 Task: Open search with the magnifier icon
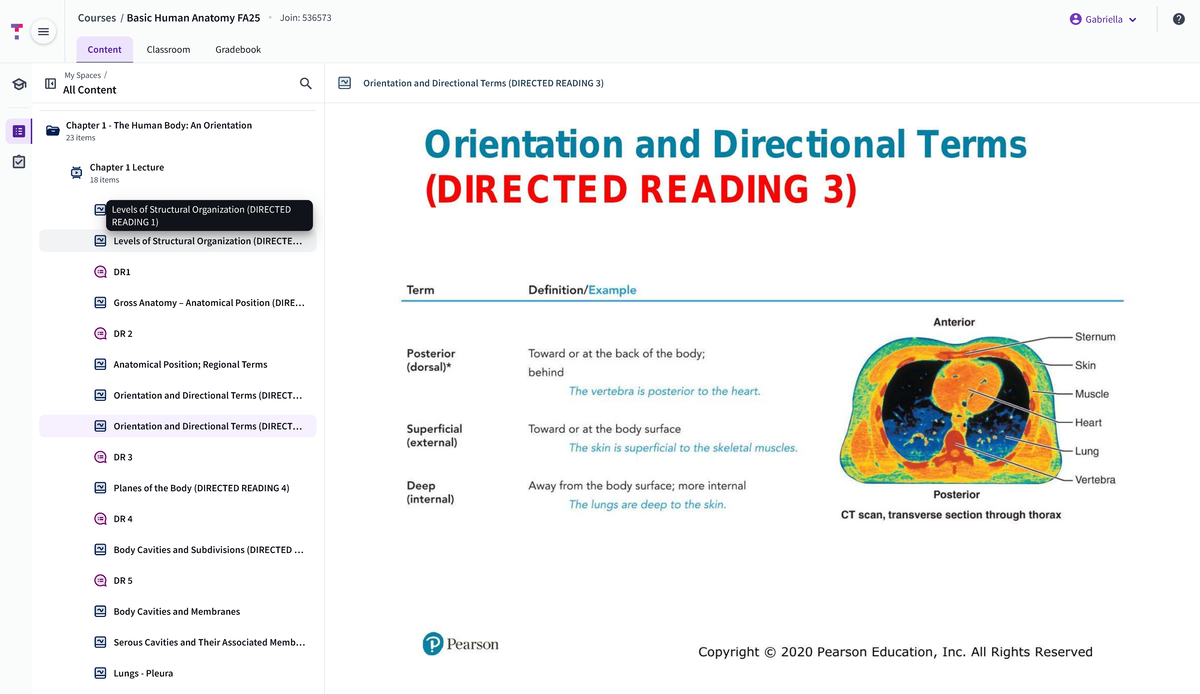(306, 84)
